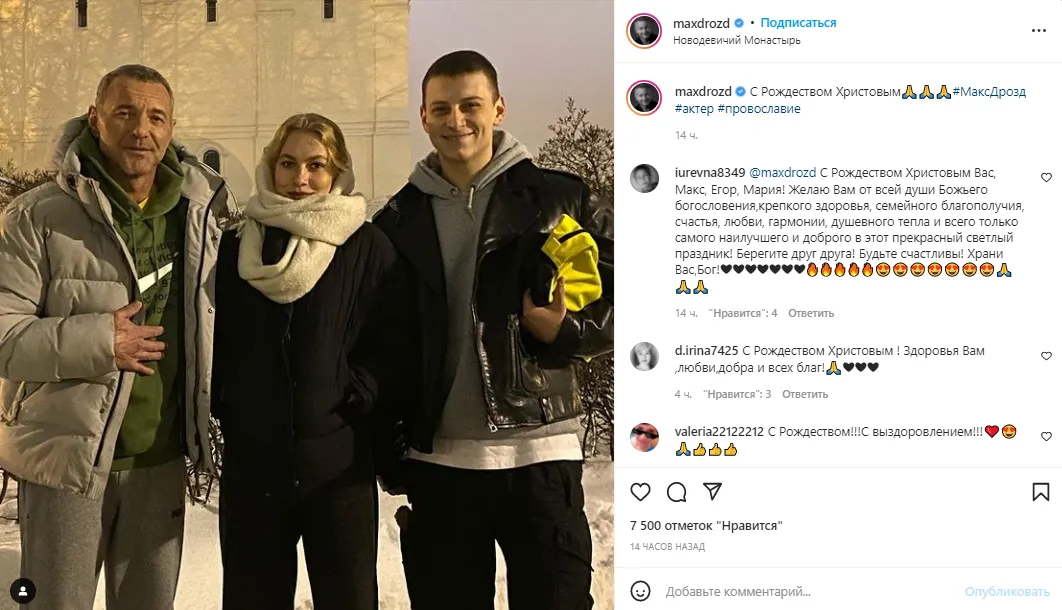Like iurevna8349's comment
The image size is (1062, 610).
[x=1046, y=177]
